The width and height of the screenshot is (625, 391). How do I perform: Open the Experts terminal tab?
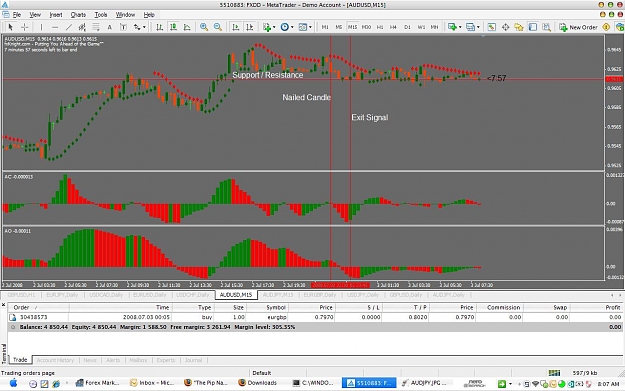click(166, 360)
